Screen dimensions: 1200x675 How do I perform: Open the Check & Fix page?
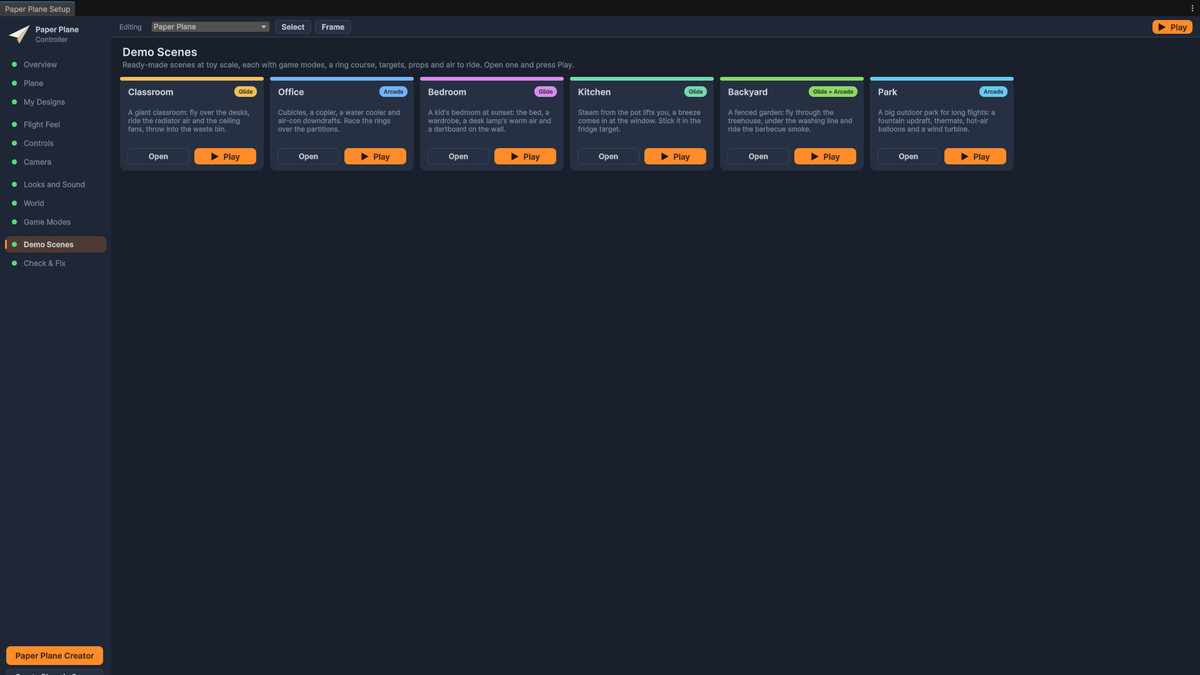pyautogui.click(x=55, y=264)
